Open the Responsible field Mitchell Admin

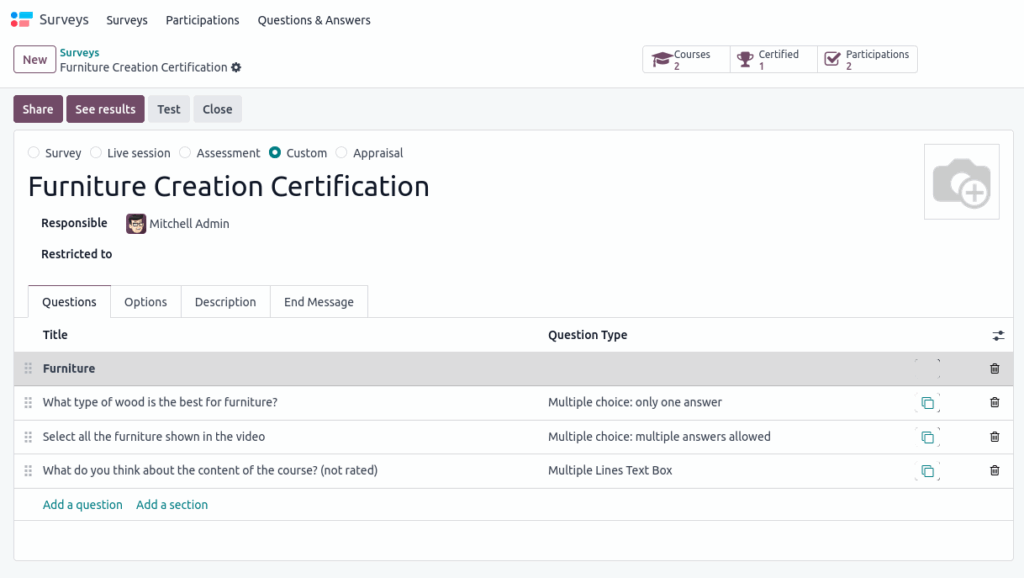tap(189, 224)
